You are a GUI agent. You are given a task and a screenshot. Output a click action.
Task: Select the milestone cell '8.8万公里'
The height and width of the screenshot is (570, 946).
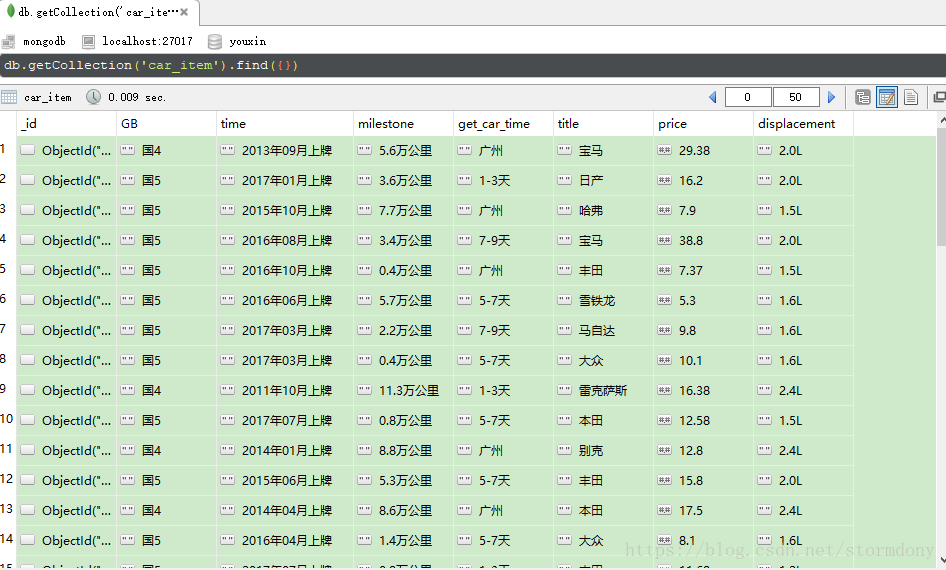point(403,451)
